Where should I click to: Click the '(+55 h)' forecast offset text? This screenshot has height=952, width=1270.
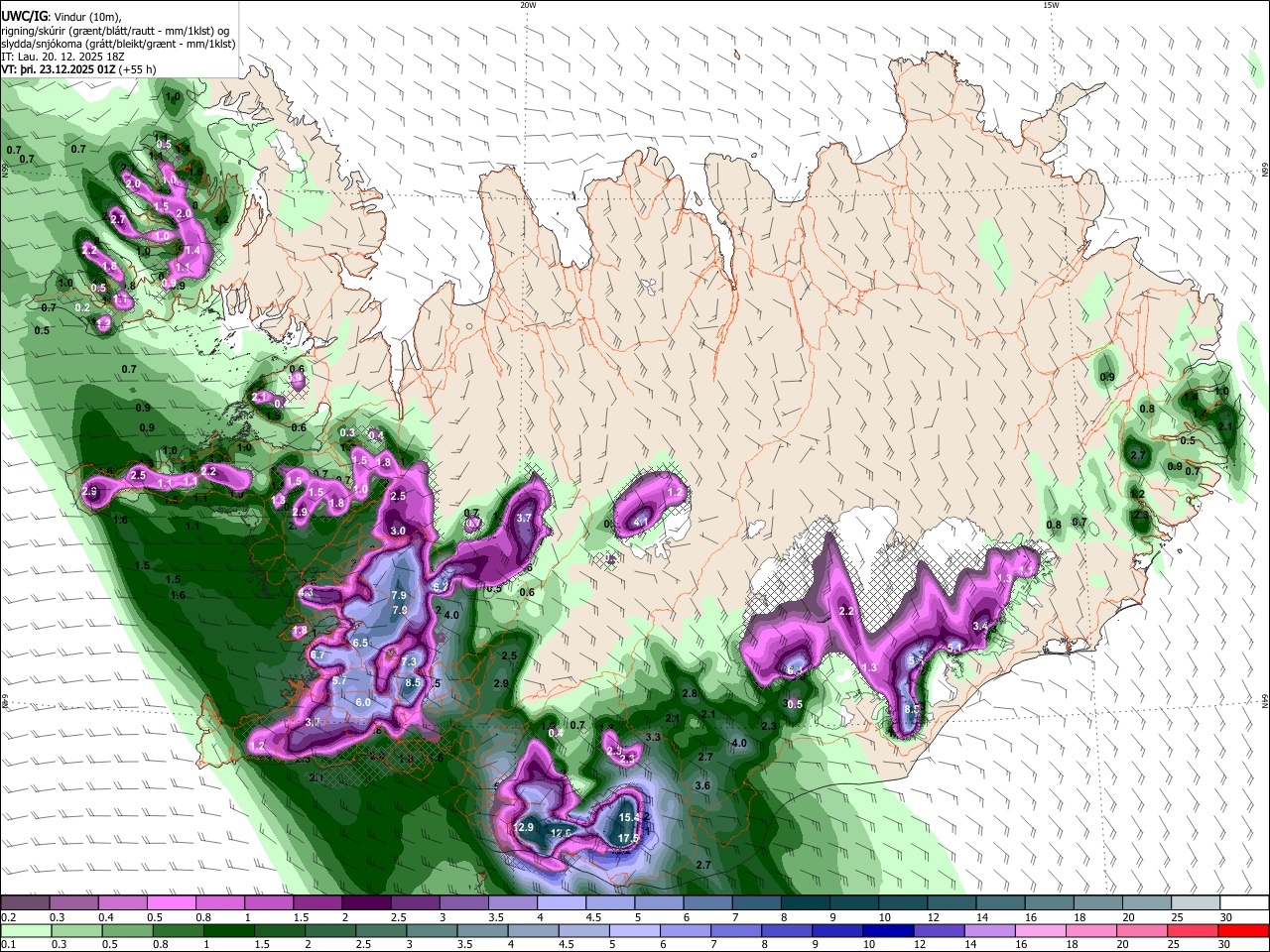click(x=137, y=69)
